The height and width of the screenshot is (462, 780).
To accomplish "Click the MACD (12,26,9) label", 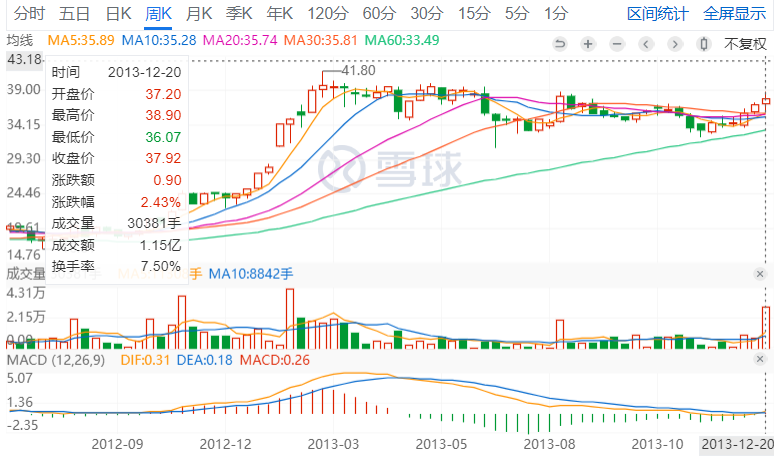I will point(56,360).
